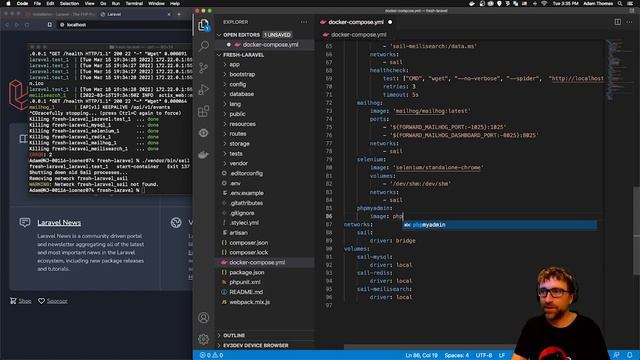This screenshot has width=640, height=360.
Task: Open Accounts icon in activity bar
Action: [x=204, y=318]
